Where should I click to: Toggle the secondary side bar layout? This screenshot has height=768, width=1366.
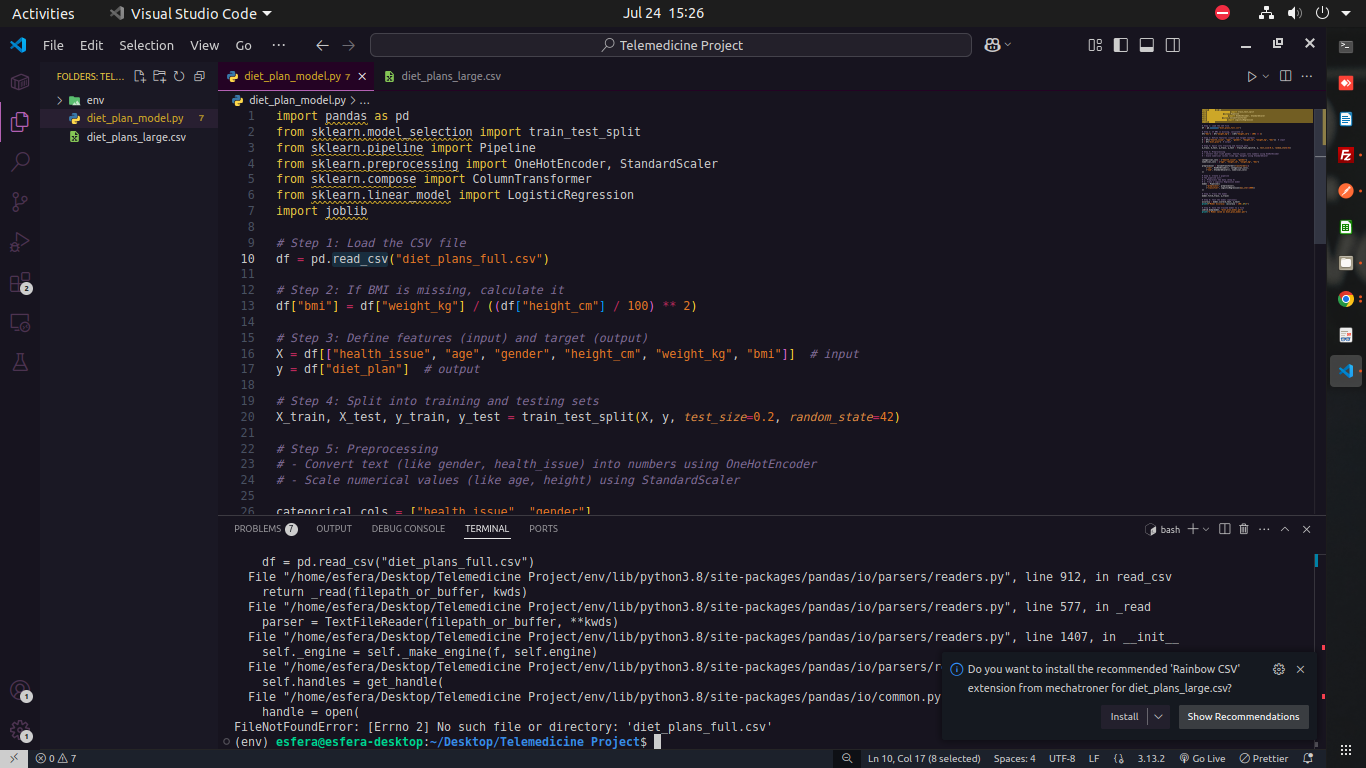[1173, 45]
